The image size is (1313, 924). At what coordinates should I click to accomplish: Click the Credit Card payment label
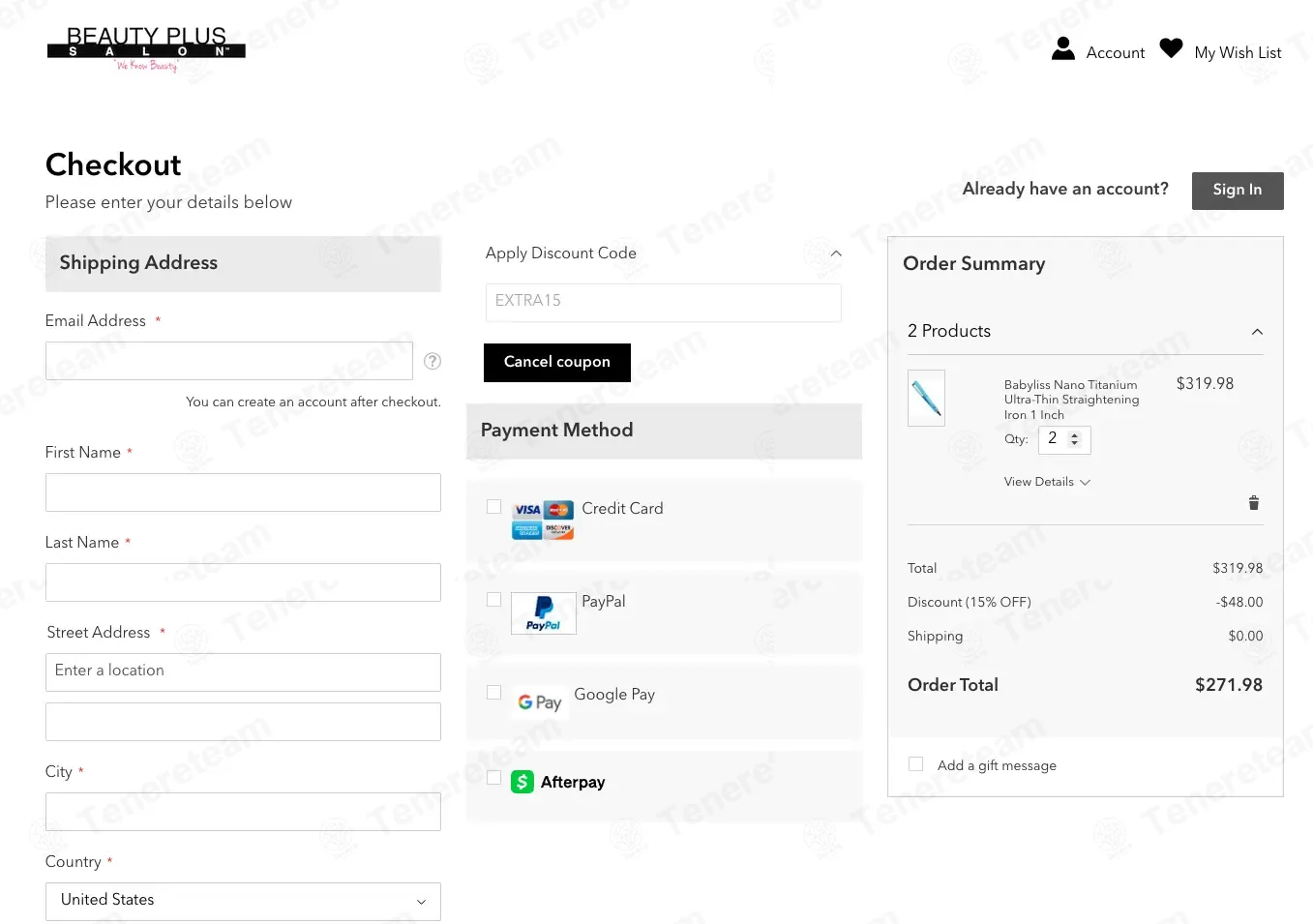(622, 509)
